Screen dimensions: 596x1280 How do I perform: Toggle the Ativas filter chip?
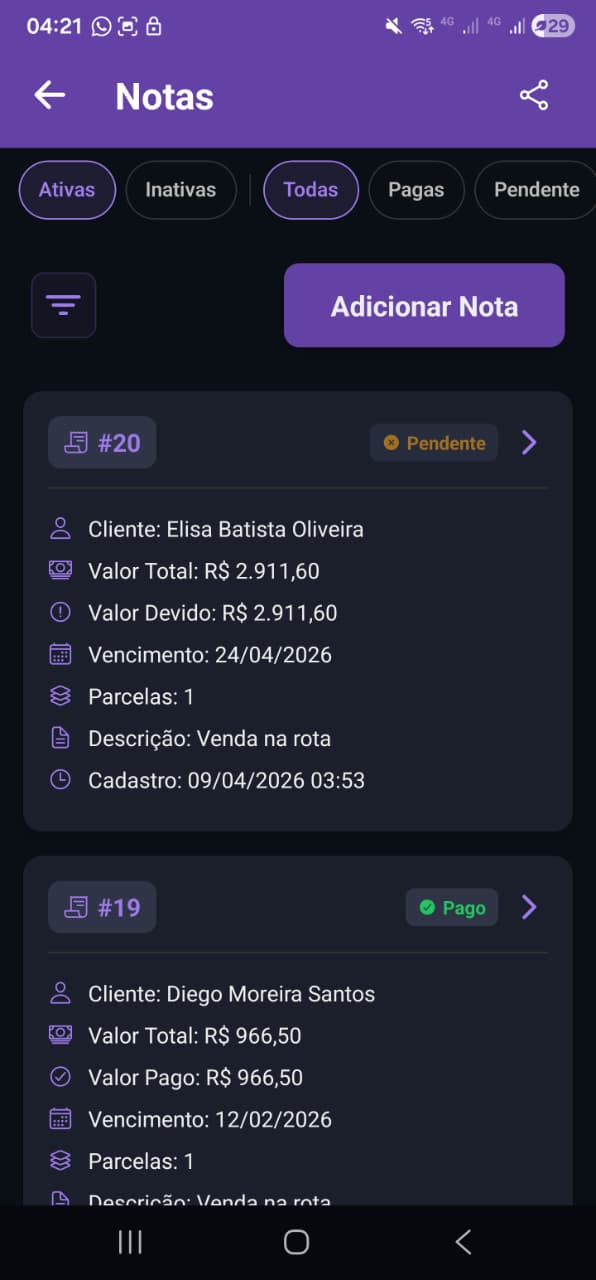66,190
